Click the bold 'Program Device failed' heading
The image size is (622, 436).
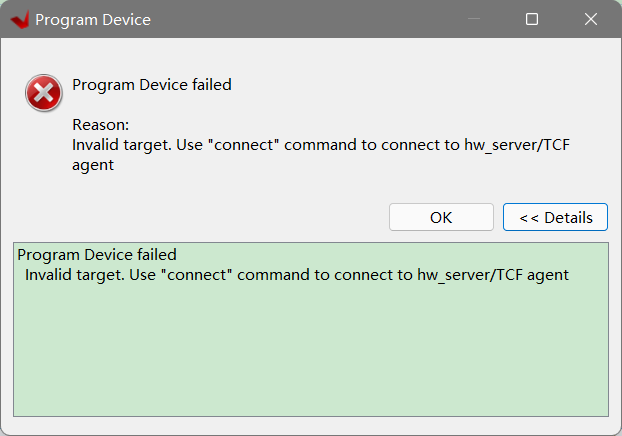pyautogui.click(x=152, y=85)
